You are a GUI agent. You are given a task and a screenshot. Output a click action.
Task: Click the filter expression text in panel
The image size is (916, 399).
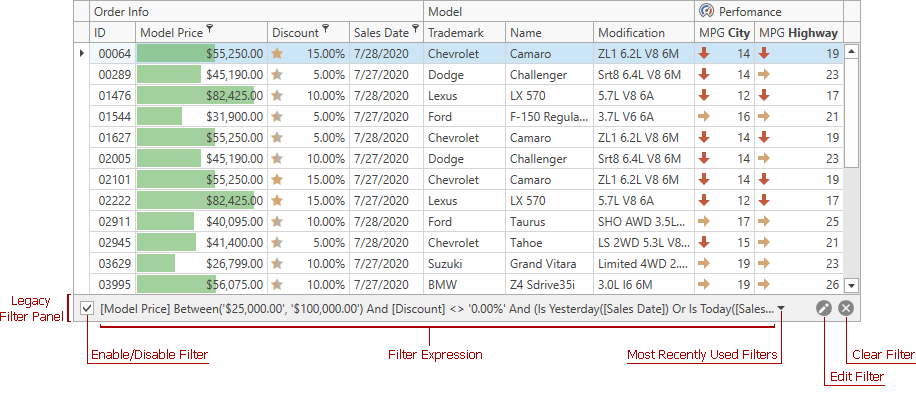tap(437, 309)
